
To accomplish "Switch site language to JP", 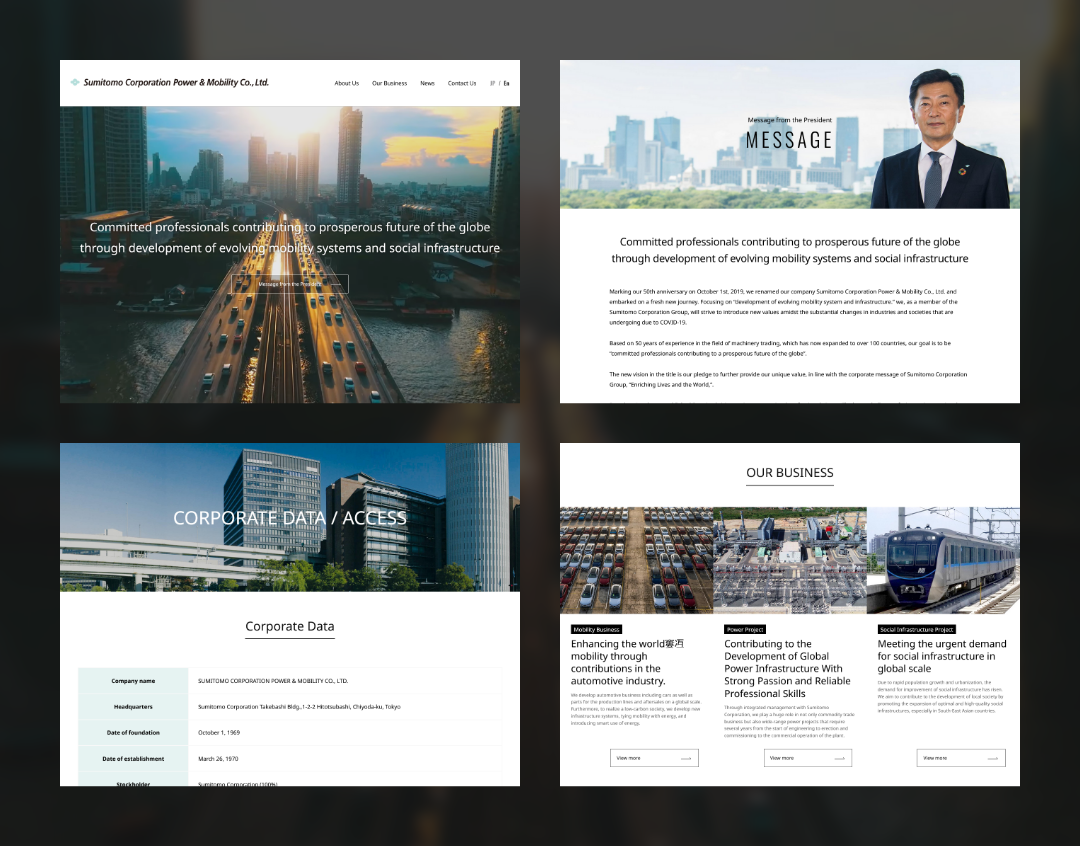I will point(492,84).
